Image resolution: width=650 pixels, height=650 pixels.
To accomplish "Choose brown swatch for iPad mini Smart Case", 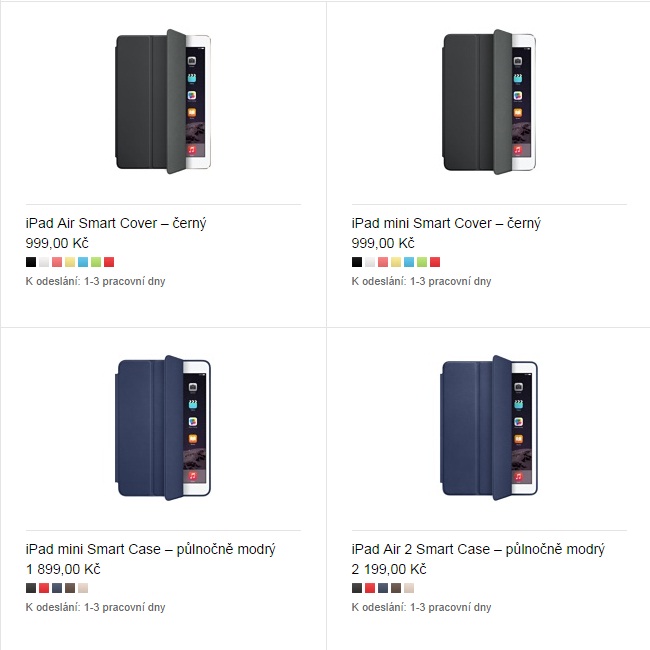I will [70, 588].
